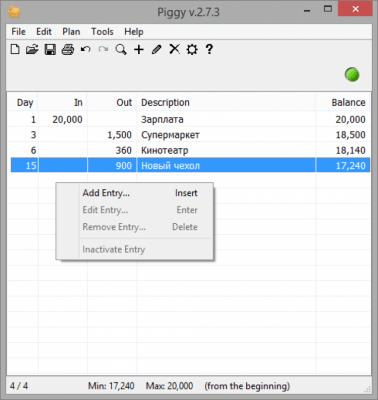Click the In column header
The height and width of the screenshot is (400, 378).
pos(63,102)
